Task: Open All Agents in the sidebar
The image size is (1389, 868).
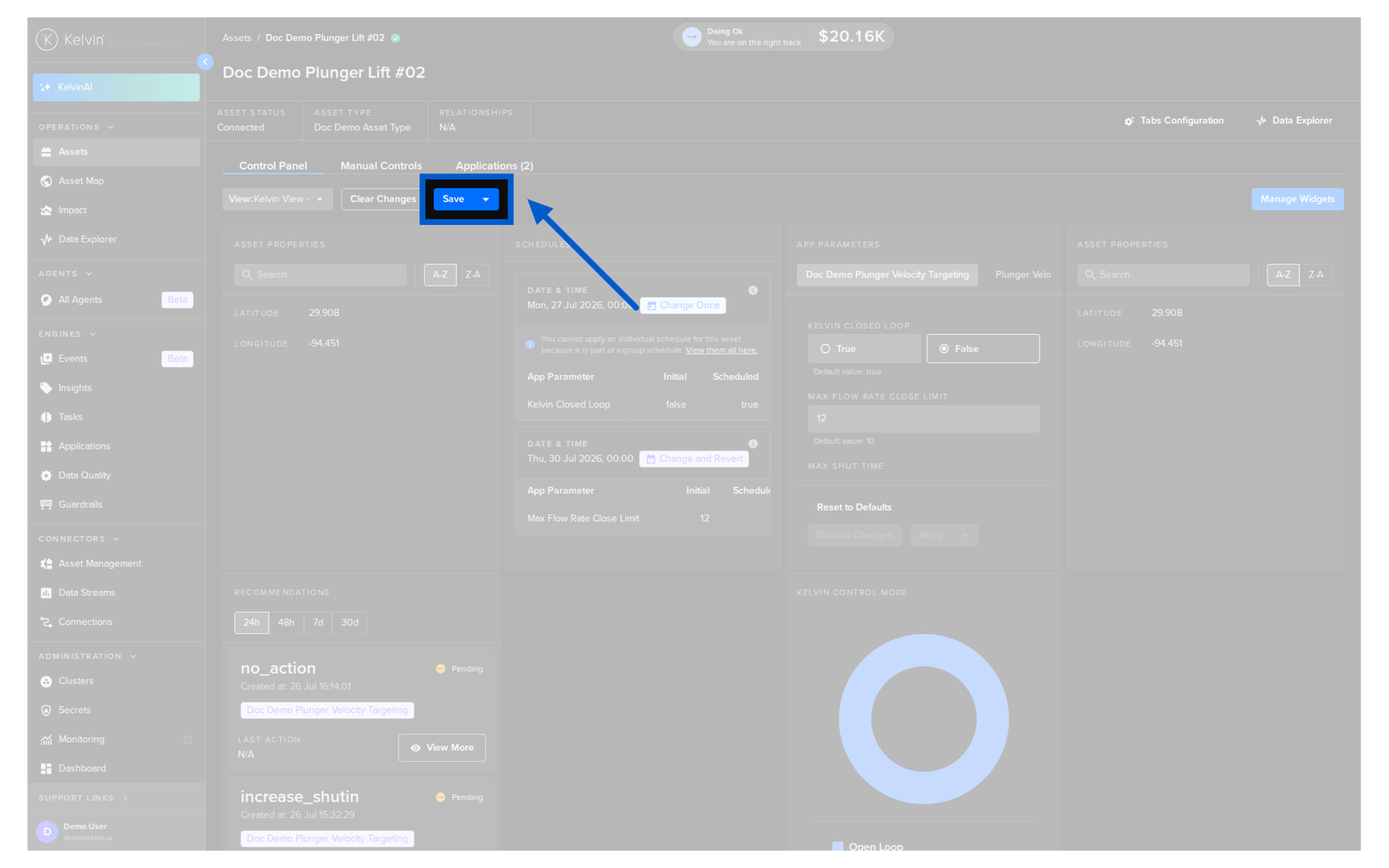Action: click(x=116, y=299)
